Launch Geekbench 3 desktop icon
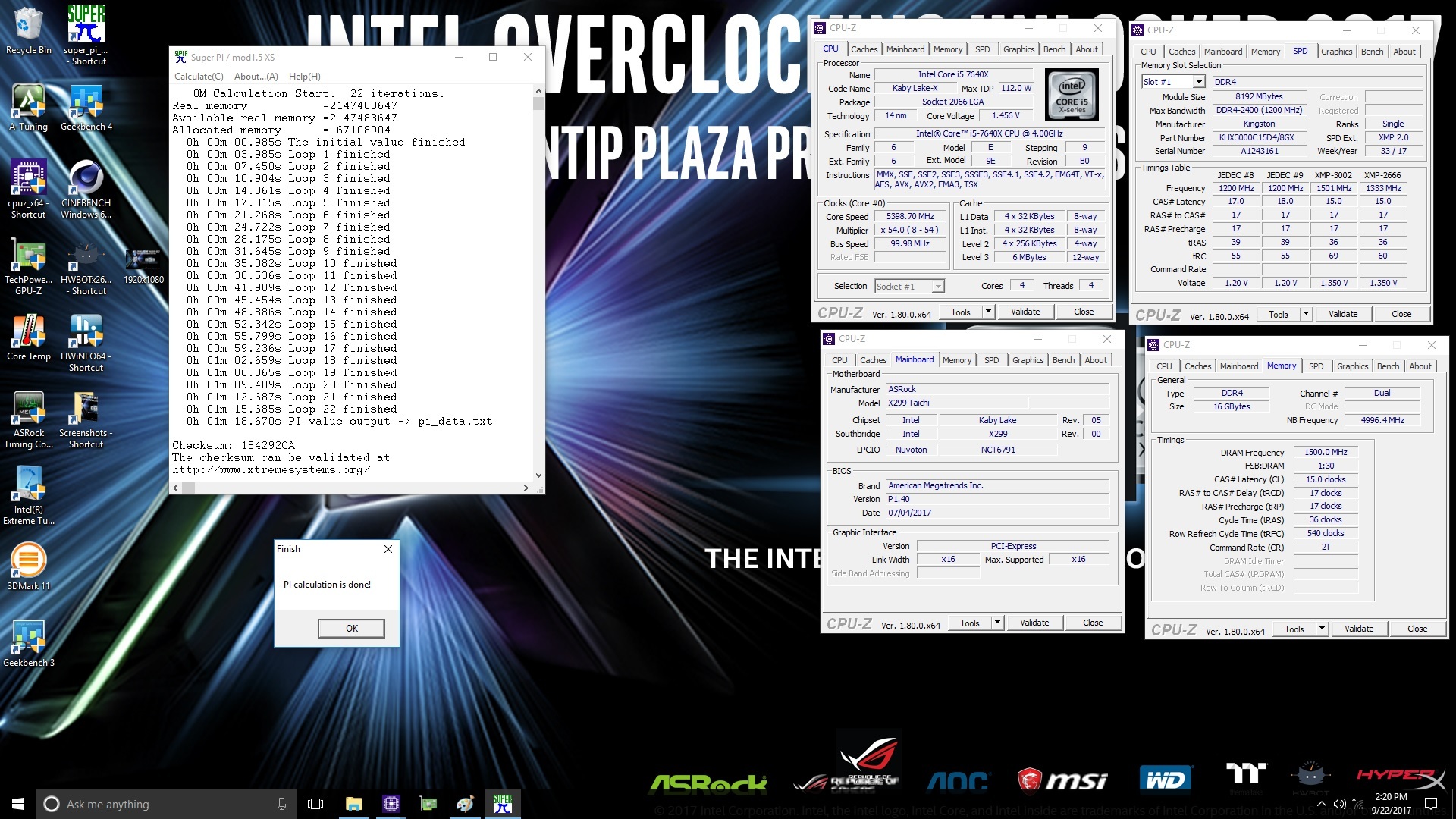 [28, 643]
